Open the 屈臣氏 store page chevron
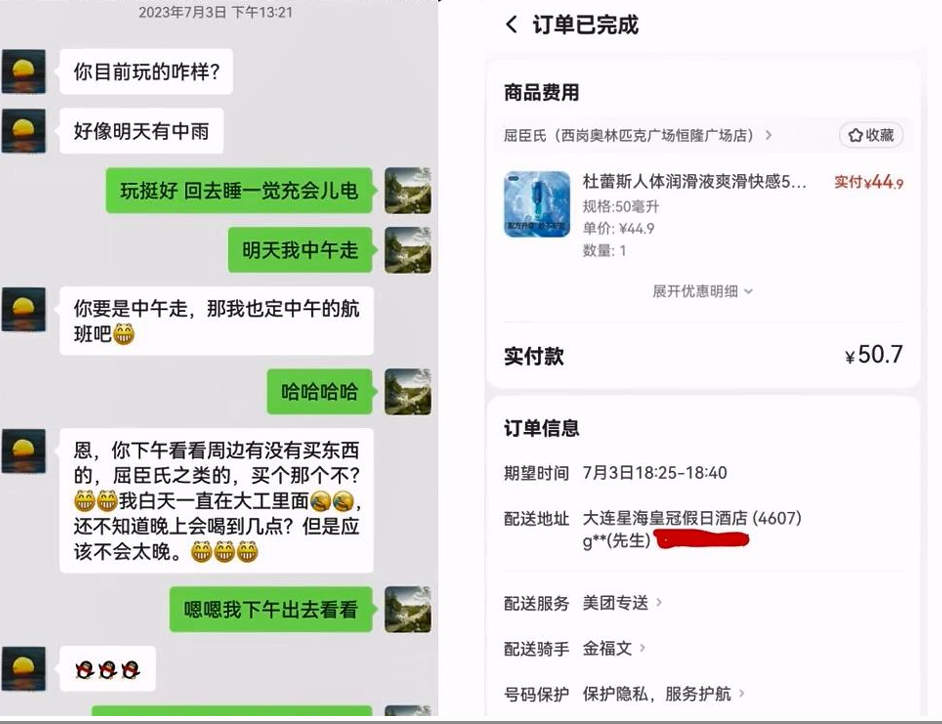 pyautogui.click(x=768, y=135)
